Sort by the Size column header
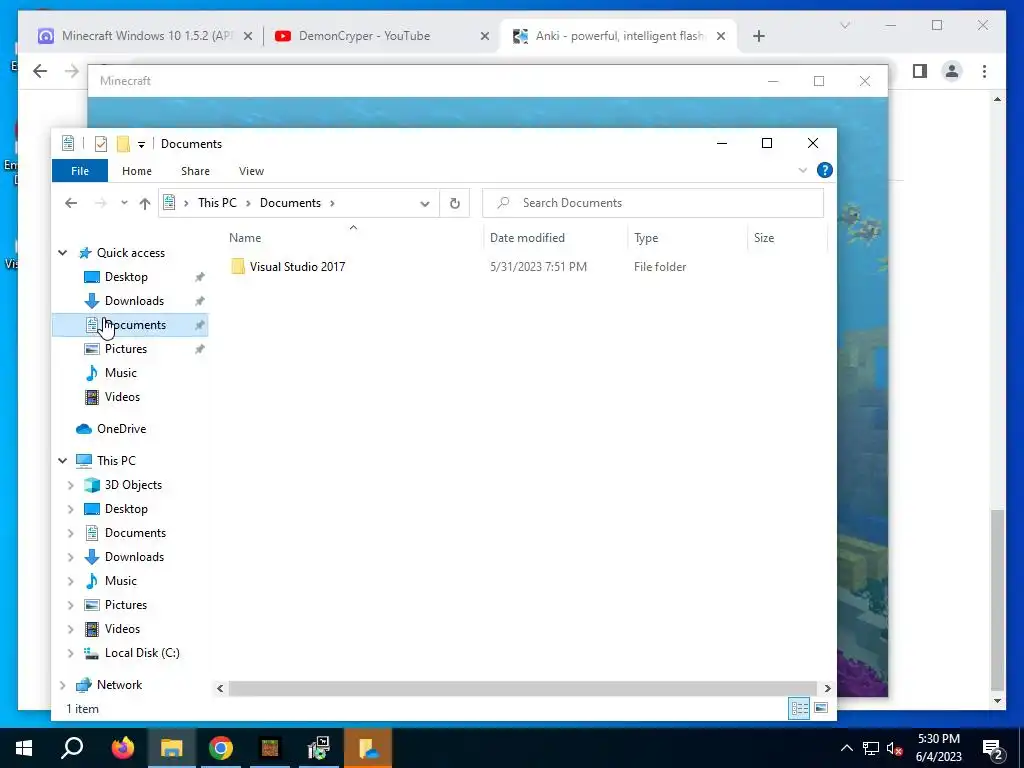 pyautogui.click(x=764, y=238)
